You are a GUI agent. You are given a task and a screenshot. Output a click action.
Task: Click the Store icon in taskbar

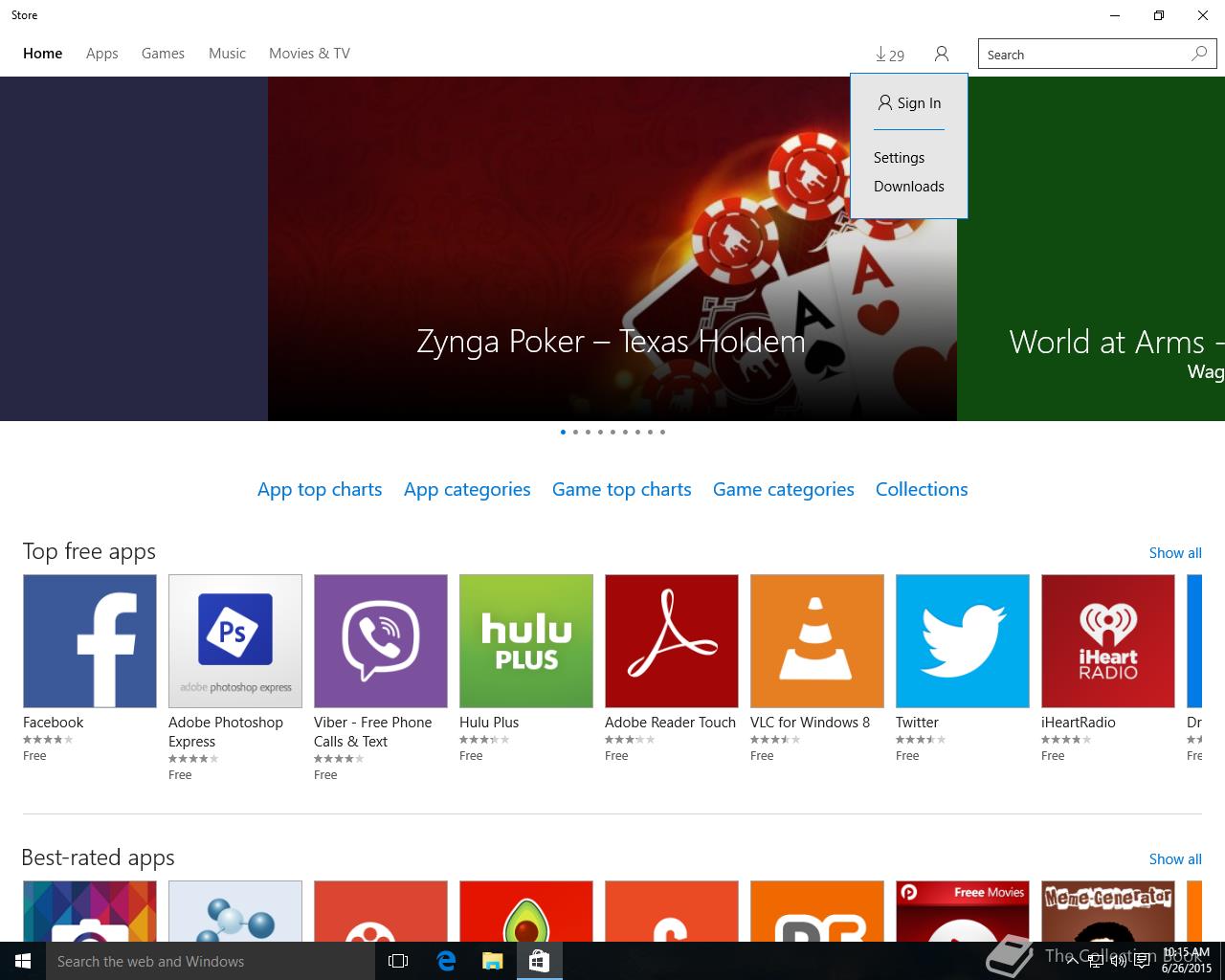pyautogui.click(x=539, y=961)
